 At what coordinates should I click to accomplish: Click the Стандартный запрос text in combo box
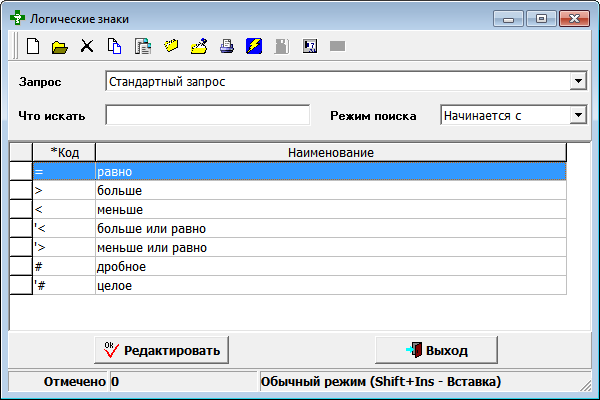click(167, 82)
